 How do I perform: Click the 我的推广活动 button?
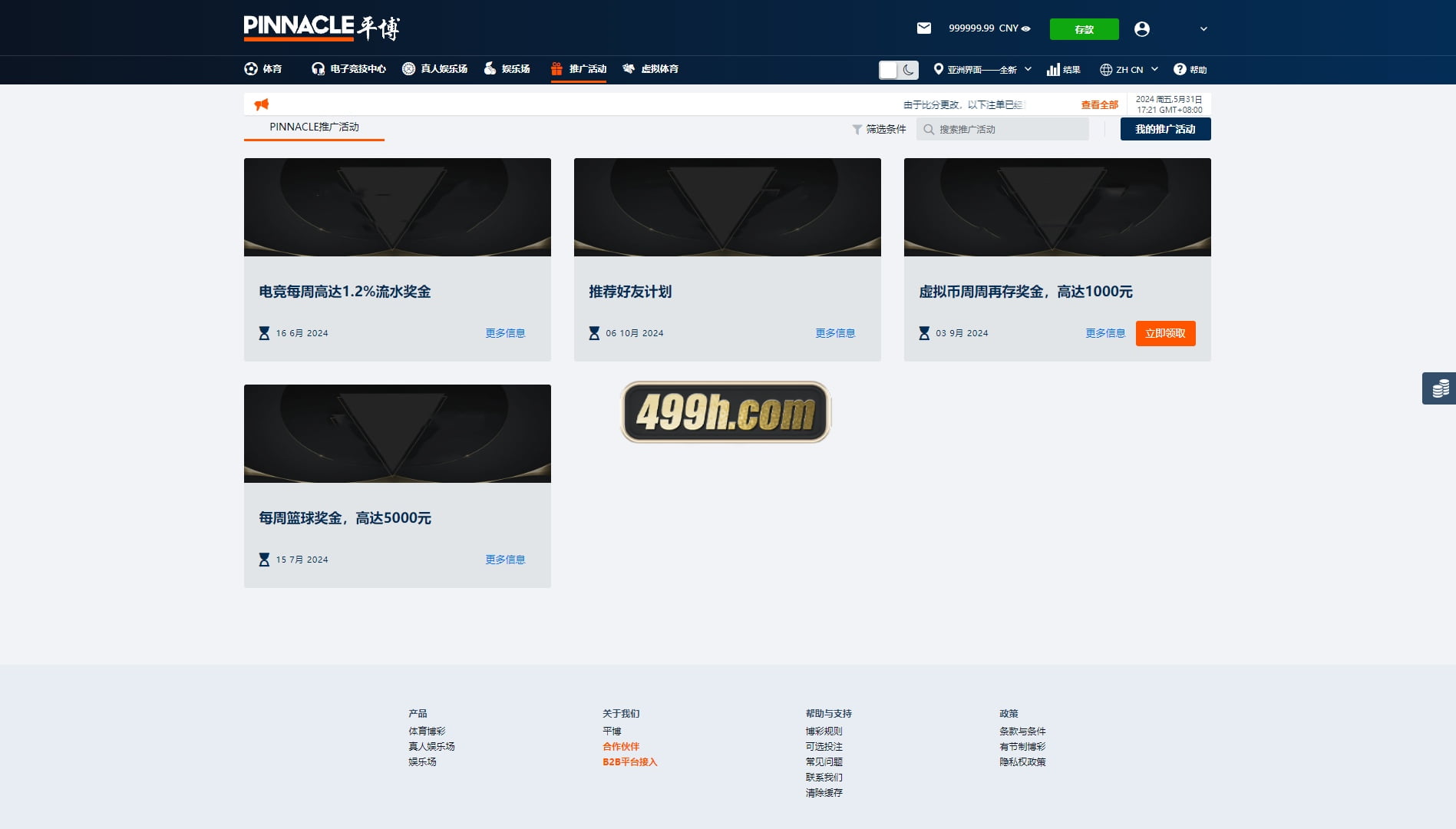[x=1165, y=129]
